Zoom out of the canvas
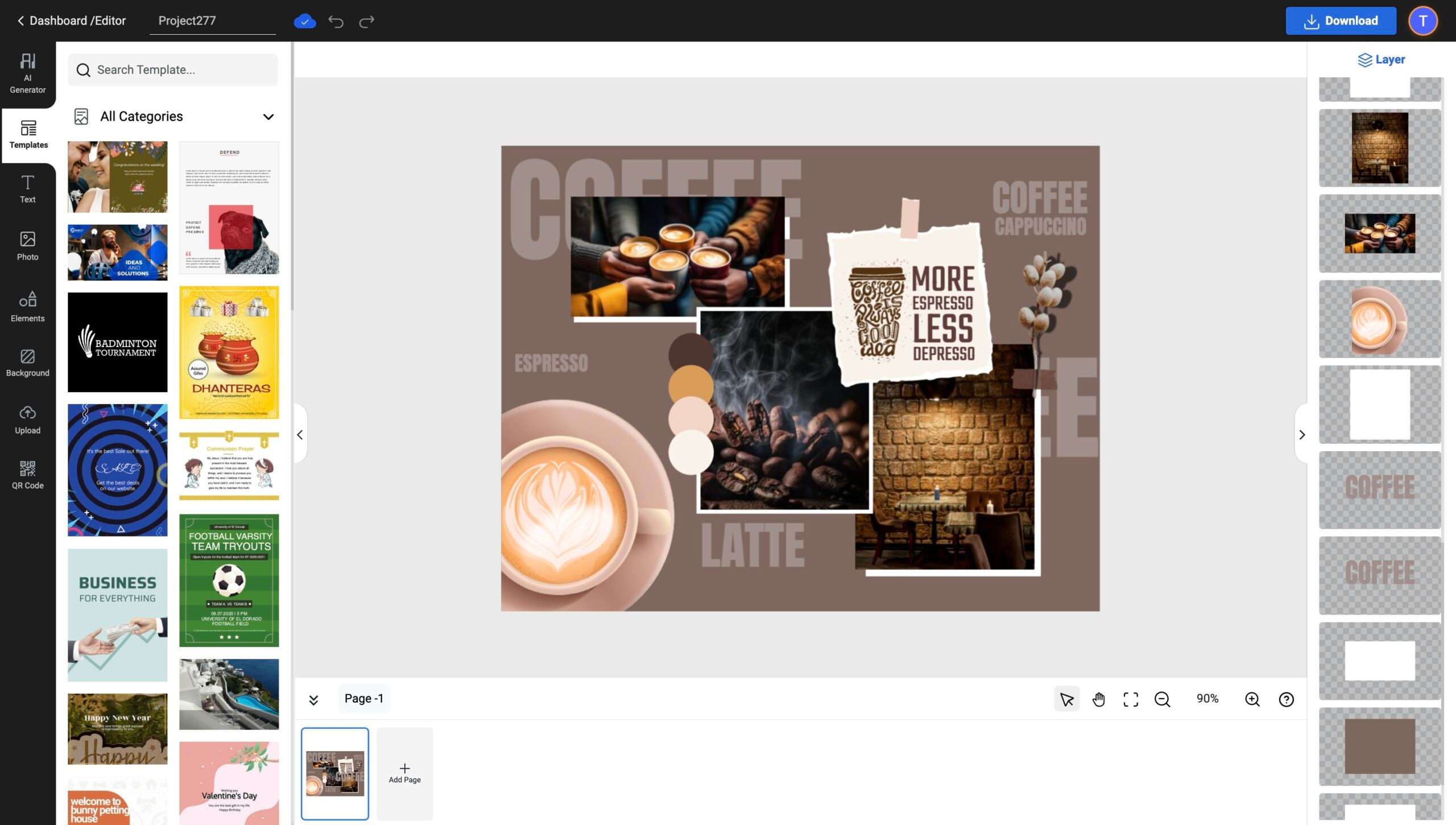Image resolution: width=1456 pixels, height=825 pixels. click(x=1163, y=699)
